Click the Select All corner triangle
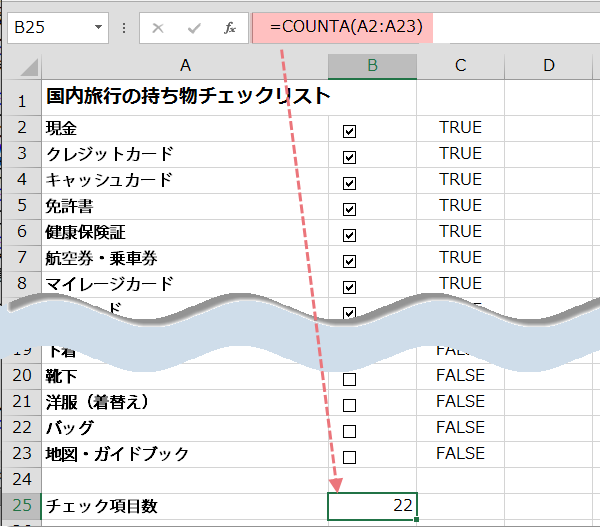This screenshot has width=600, height=527. (28, 68)
